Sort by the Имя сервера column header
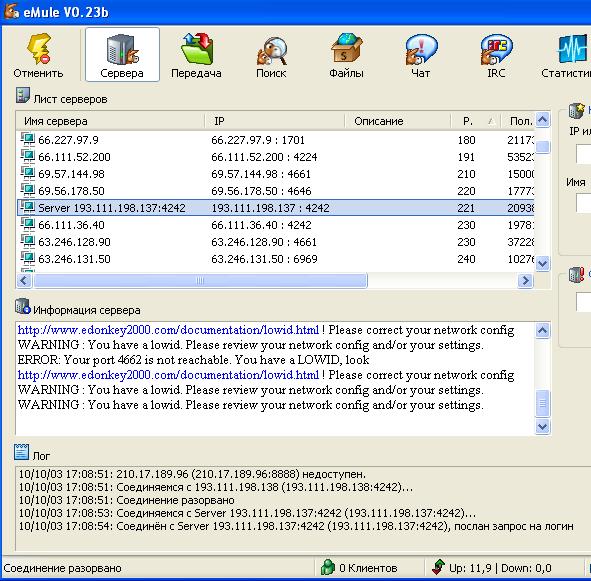The height and width of the screenshot is (581, 591). [110, 121]
